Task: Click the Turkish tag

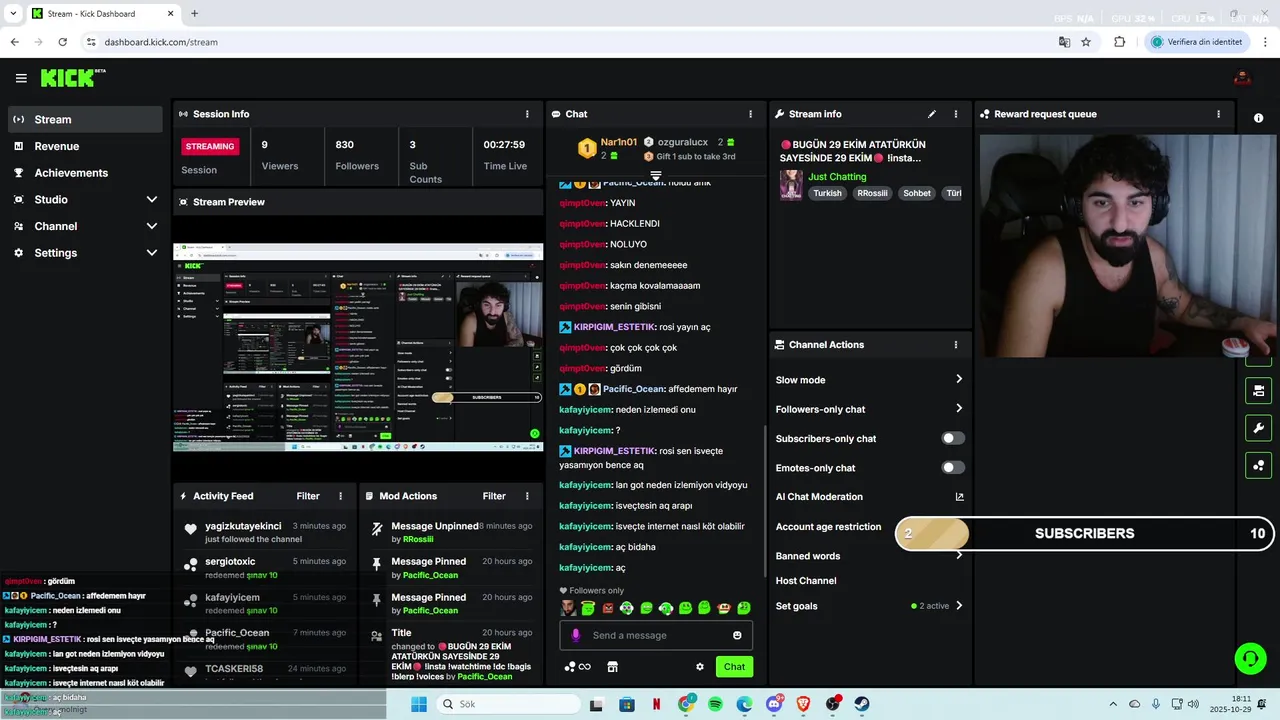Action: click(x=827, y=193)
